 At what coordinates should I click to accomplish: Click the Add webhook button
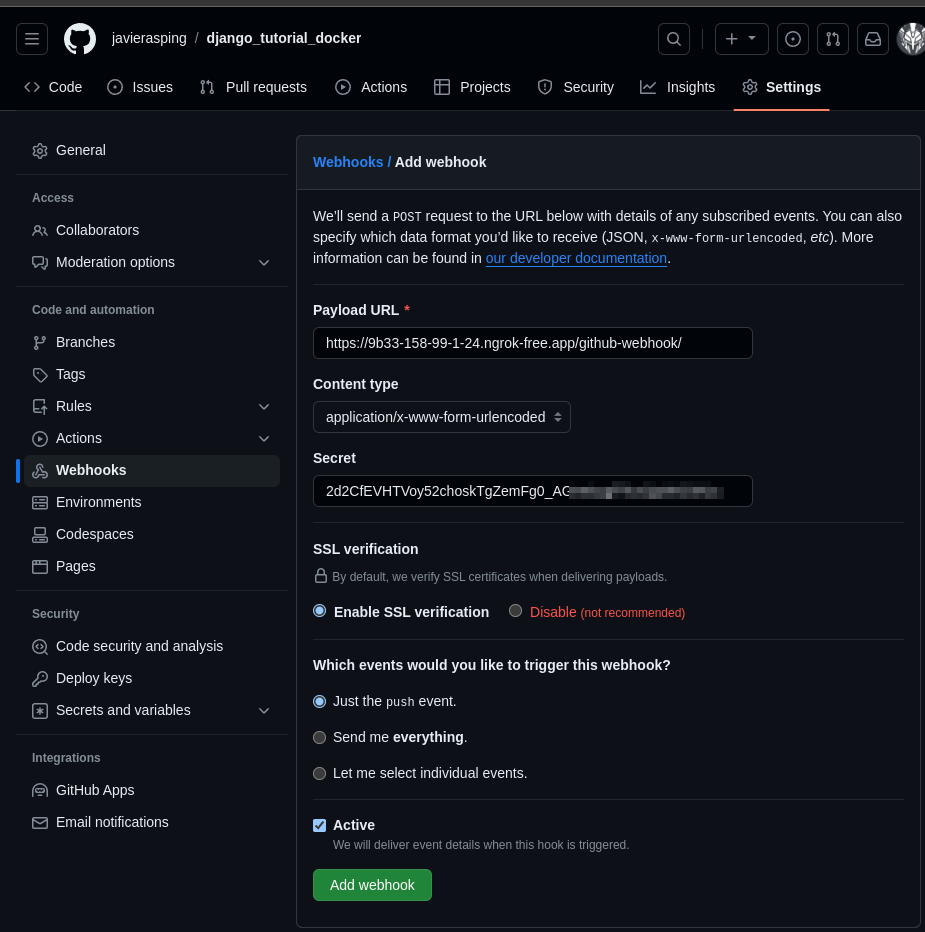(x=372, y=885)
